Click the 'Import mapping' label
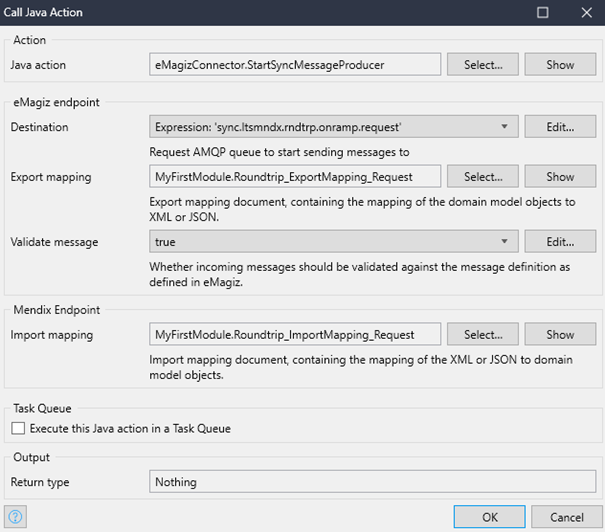This screenshot has height=532, width=605. (x=52, y=335)
